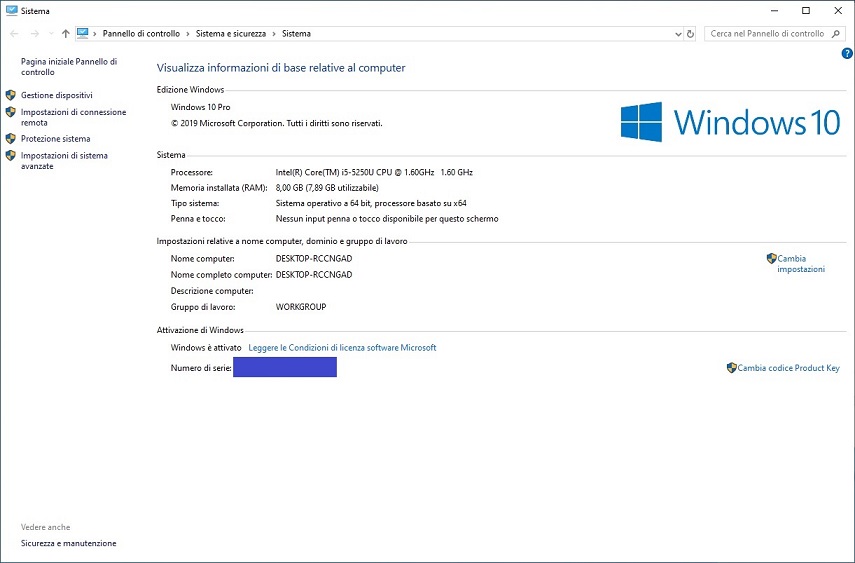Refresh the Sistema page

690,34
